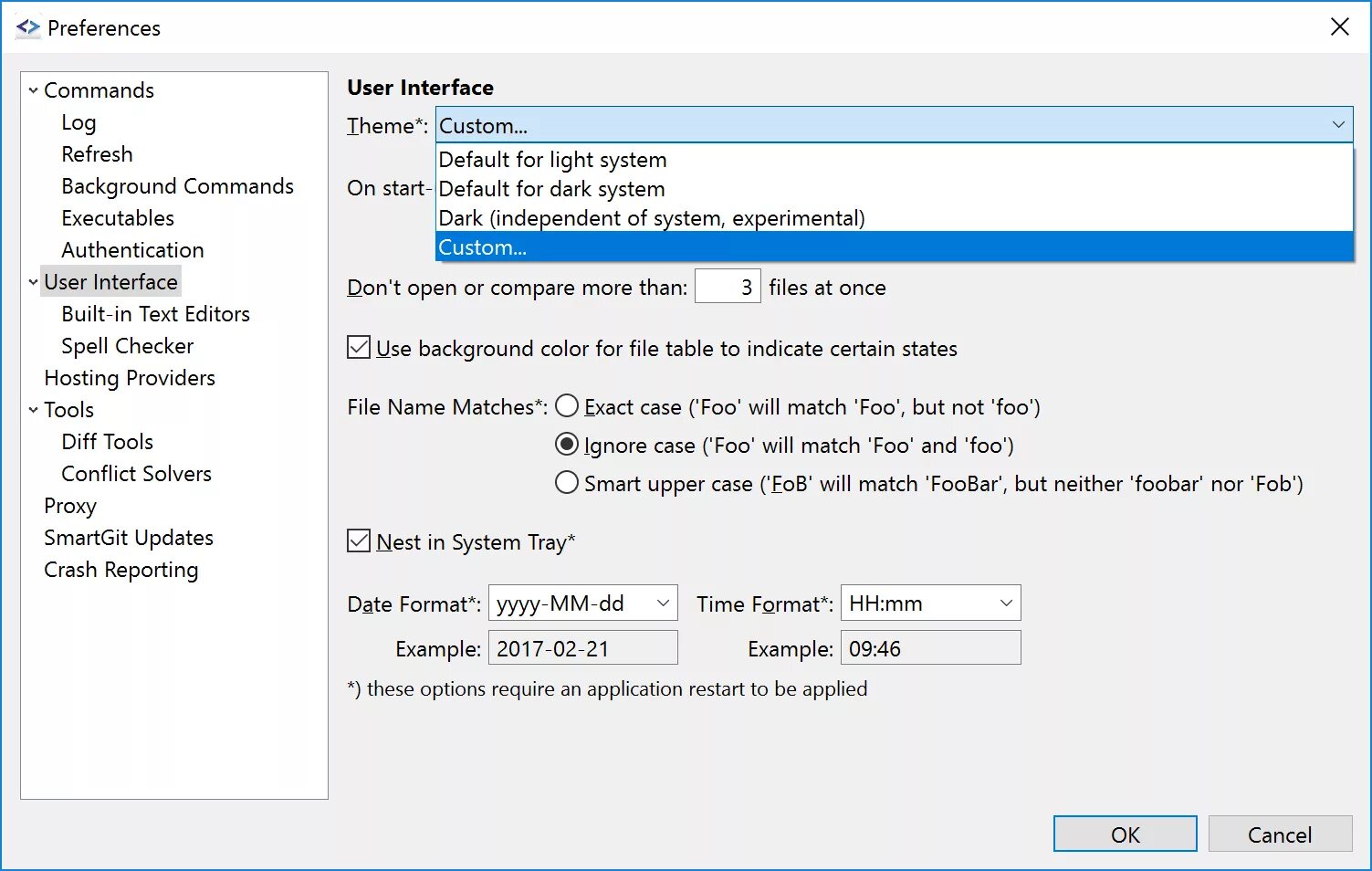Collapse the User Interface tree node
The height and width of the screenshot is (871, 1372).
33,282
